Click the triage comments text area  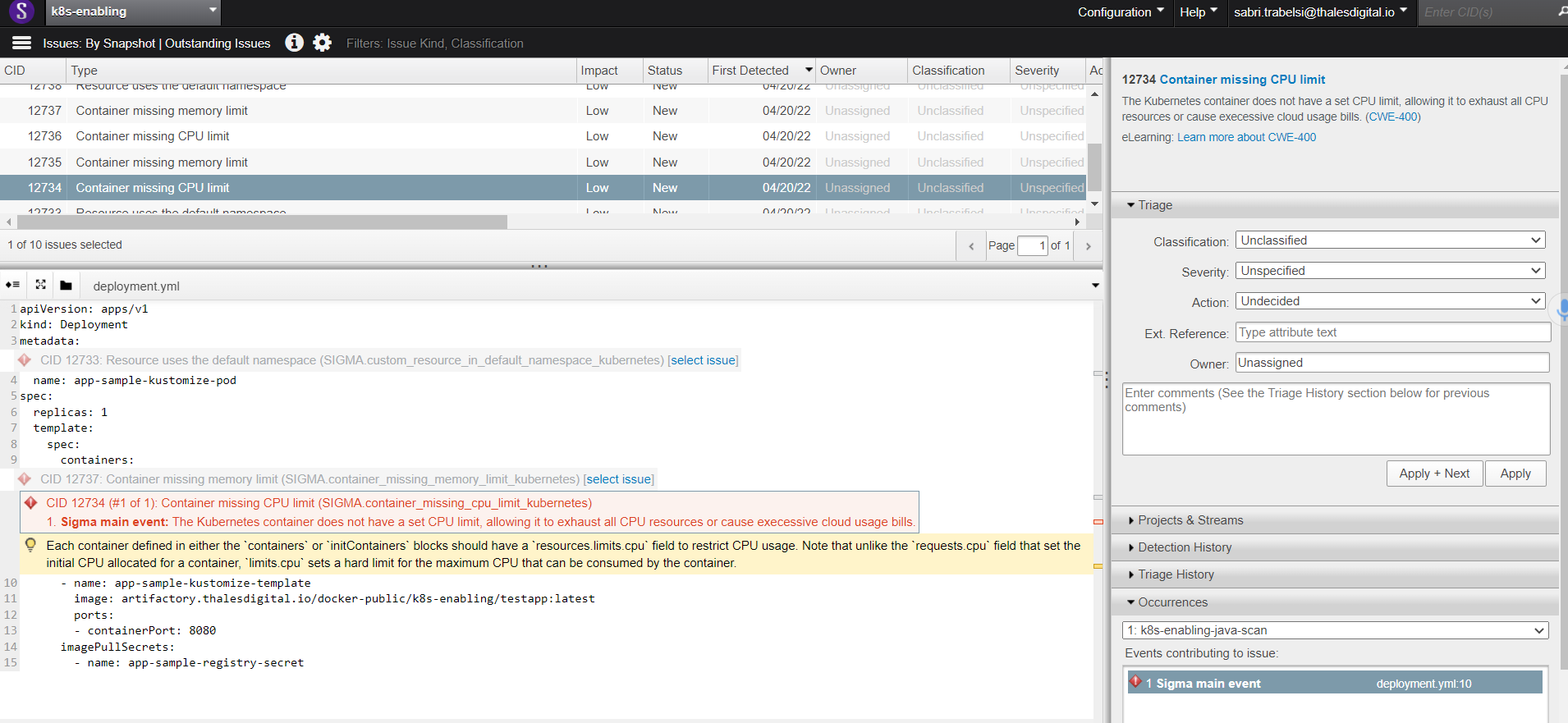tap(1336, 419)
